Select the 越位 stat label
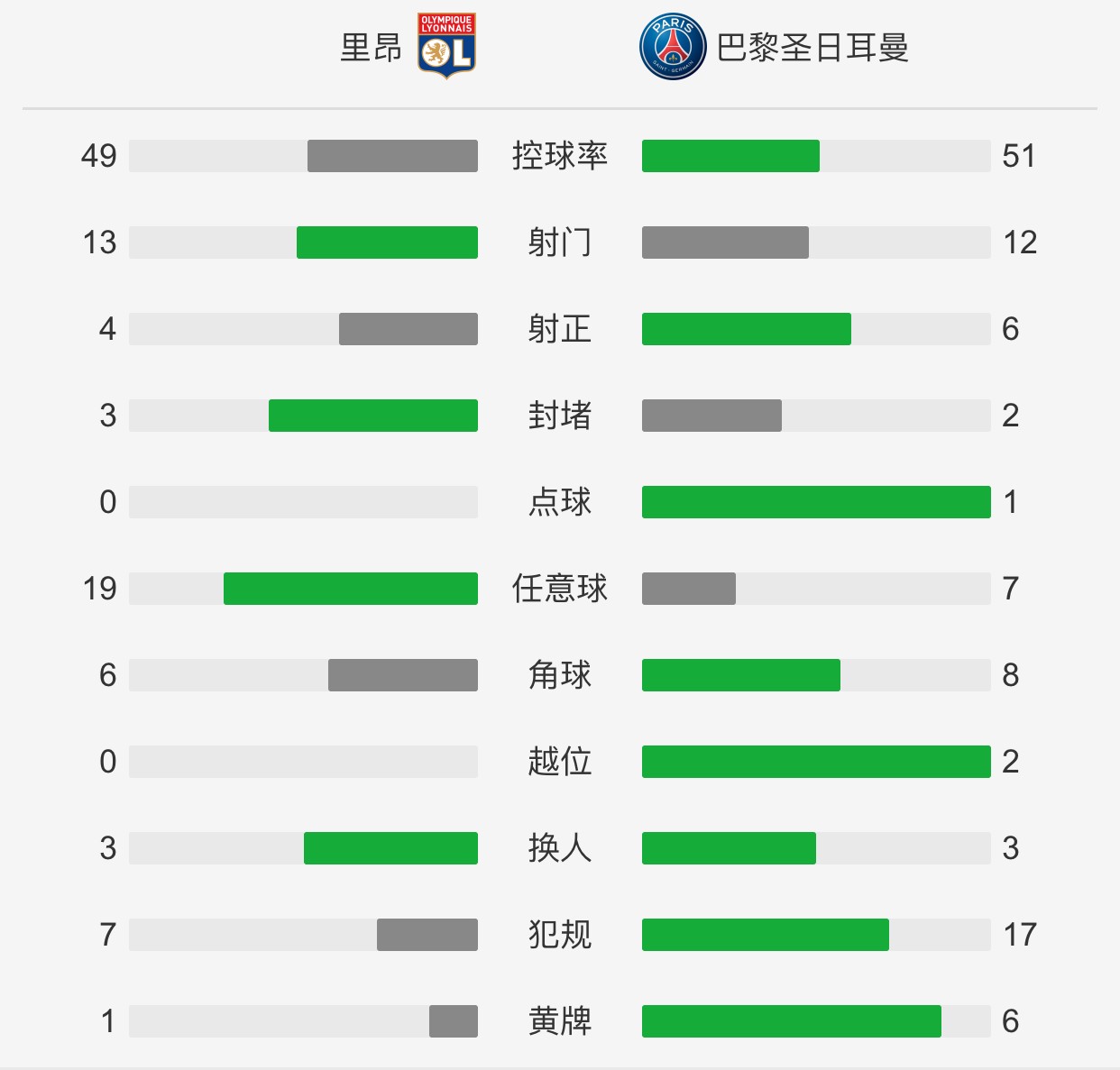Viewport: 1120px width, 1070px height. (560, 762)
